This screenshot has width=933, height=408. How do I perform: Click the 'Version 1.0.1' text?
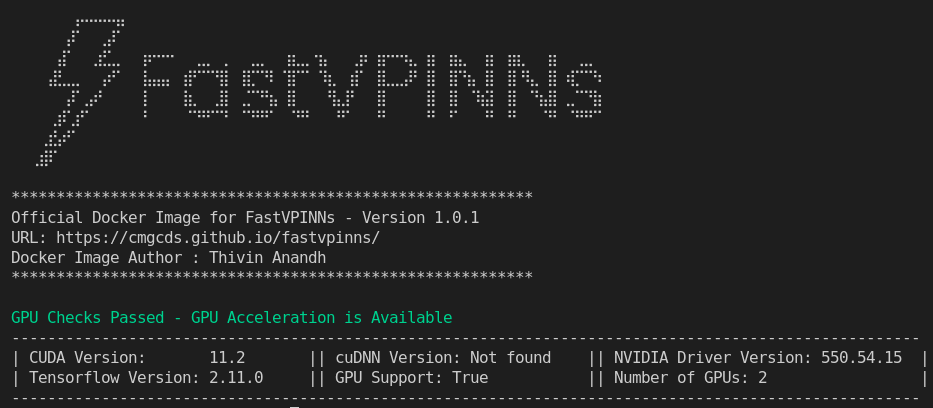click(421, 218)
